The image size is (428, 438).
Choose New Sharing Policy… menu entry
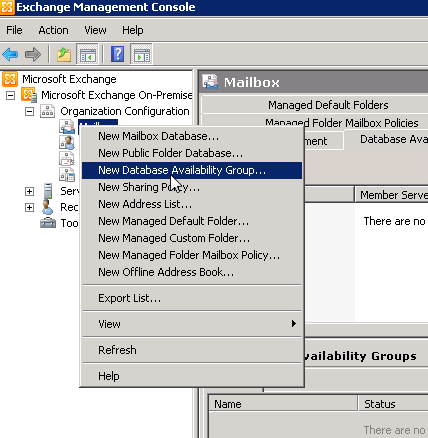coord(192,187)
